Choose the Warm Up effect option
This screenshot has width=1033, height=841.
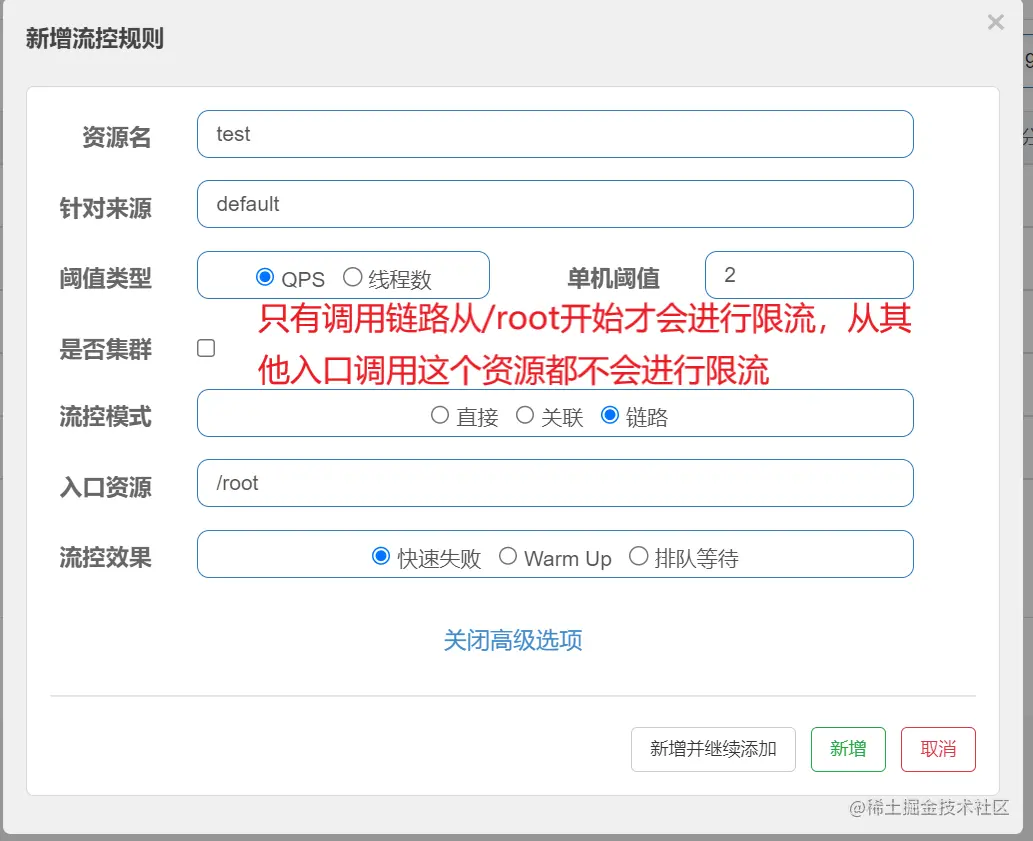[x=508, y=558]
